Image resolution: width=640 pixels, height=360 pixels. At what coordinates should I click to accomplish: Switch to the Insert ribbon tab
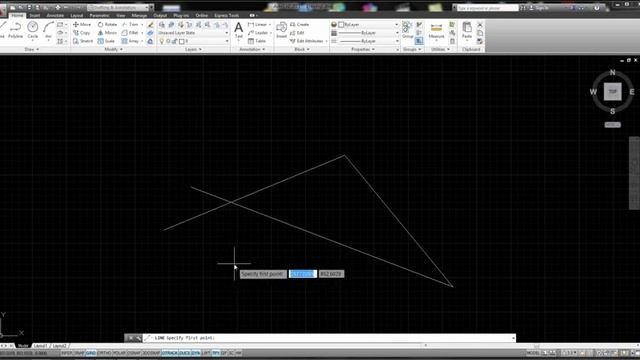click(35, 16)
